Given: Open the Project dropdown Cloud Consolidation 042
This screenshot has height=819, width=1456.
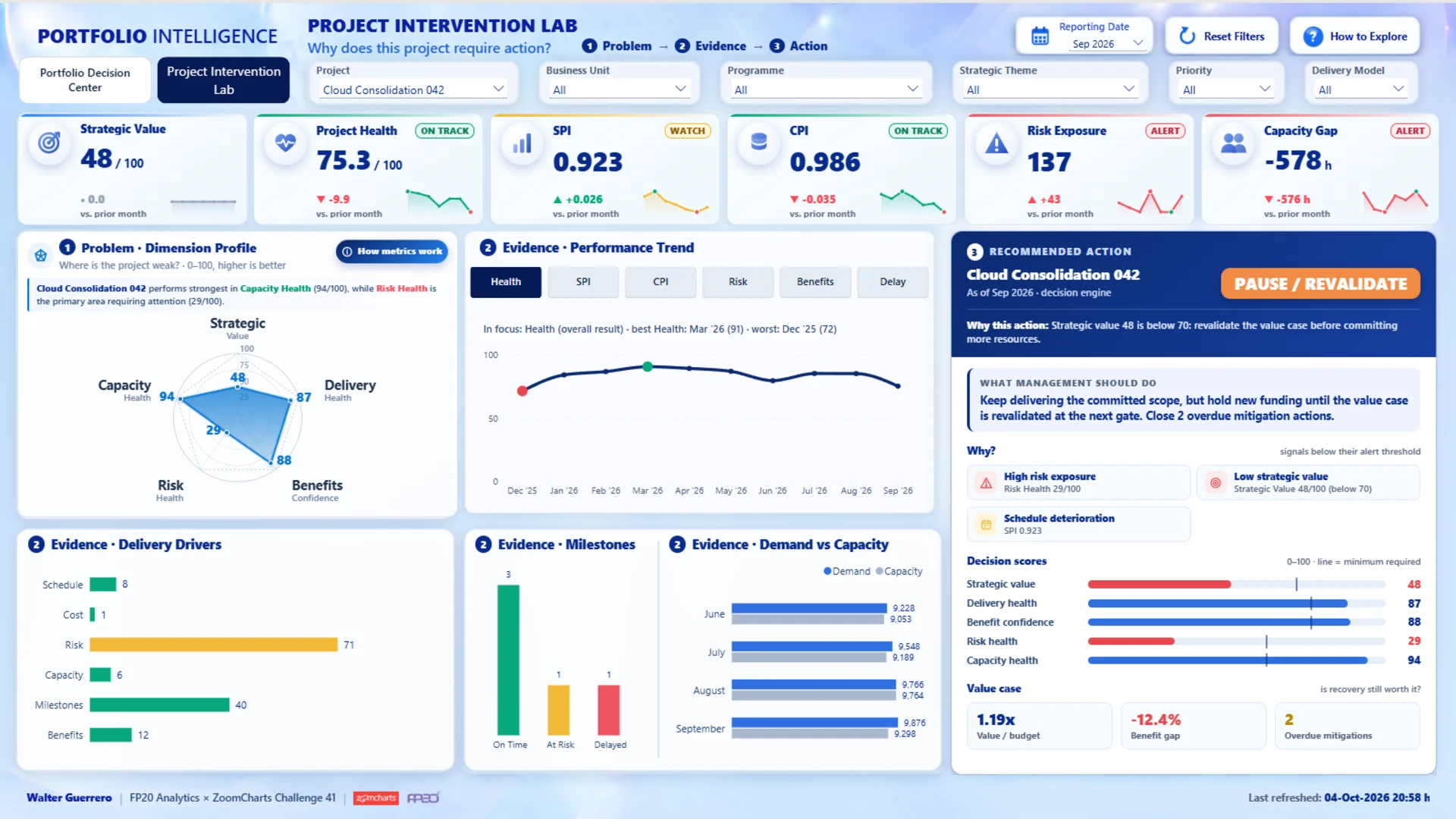Looking at the screenshot, I should 413,89.
